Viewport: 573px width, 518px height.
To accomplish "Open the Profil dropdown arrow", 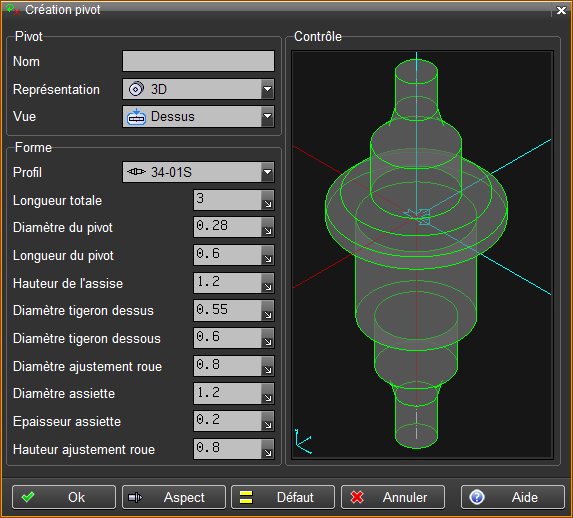I will tap(267, 172).
